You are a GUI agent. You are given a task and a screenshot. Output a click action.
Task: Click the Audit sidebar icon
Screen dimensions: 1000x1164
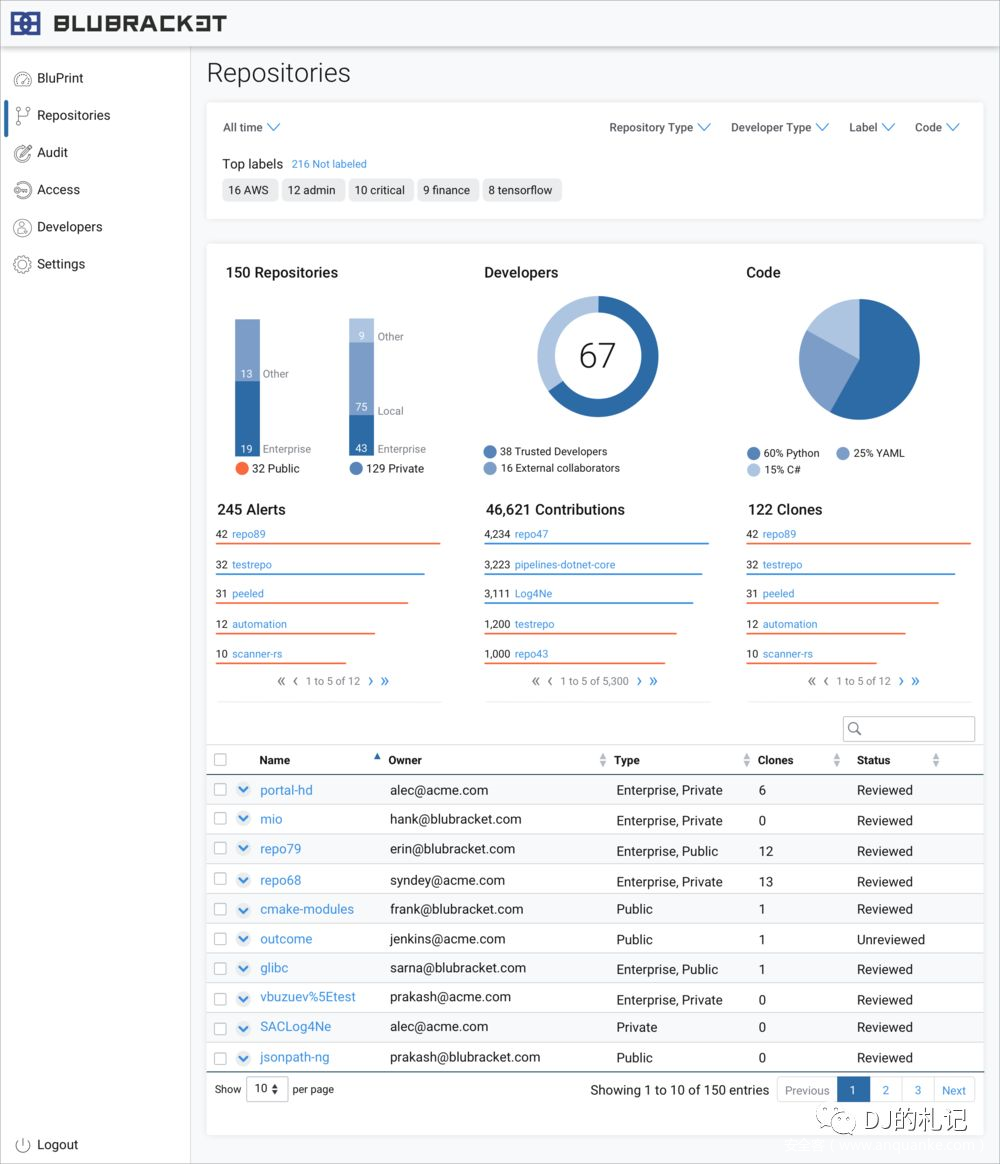point(22,153)
